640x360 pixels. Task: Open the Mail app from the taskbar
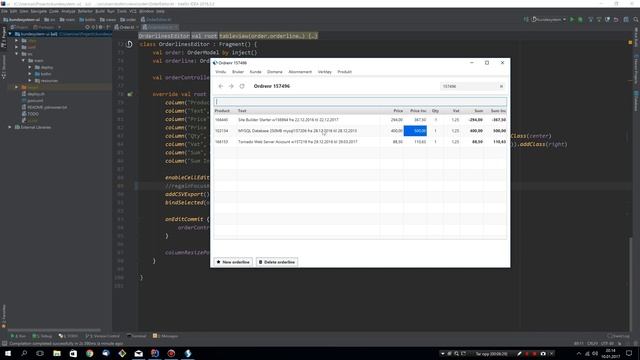pyautogui.click(x=138, y=353)
